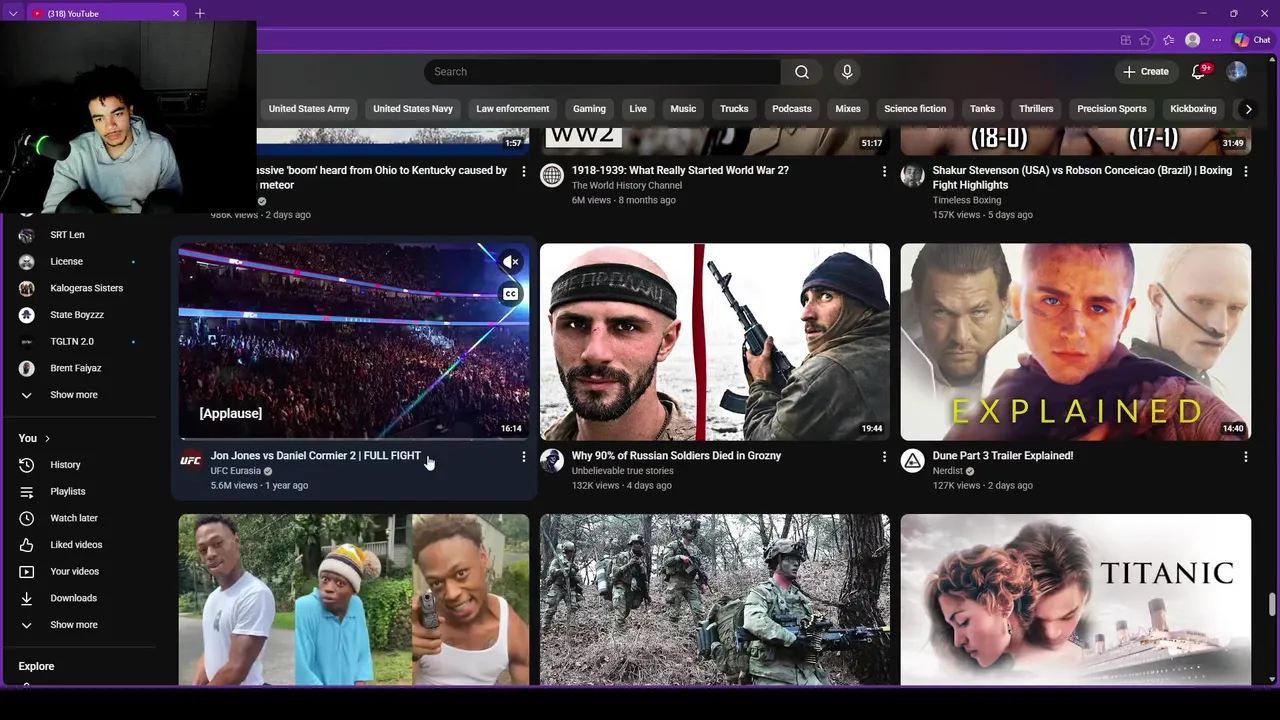Select the United States Navy chip
Image resolution: width=1280 pixels, height=720 pixels.
[413, 109]
